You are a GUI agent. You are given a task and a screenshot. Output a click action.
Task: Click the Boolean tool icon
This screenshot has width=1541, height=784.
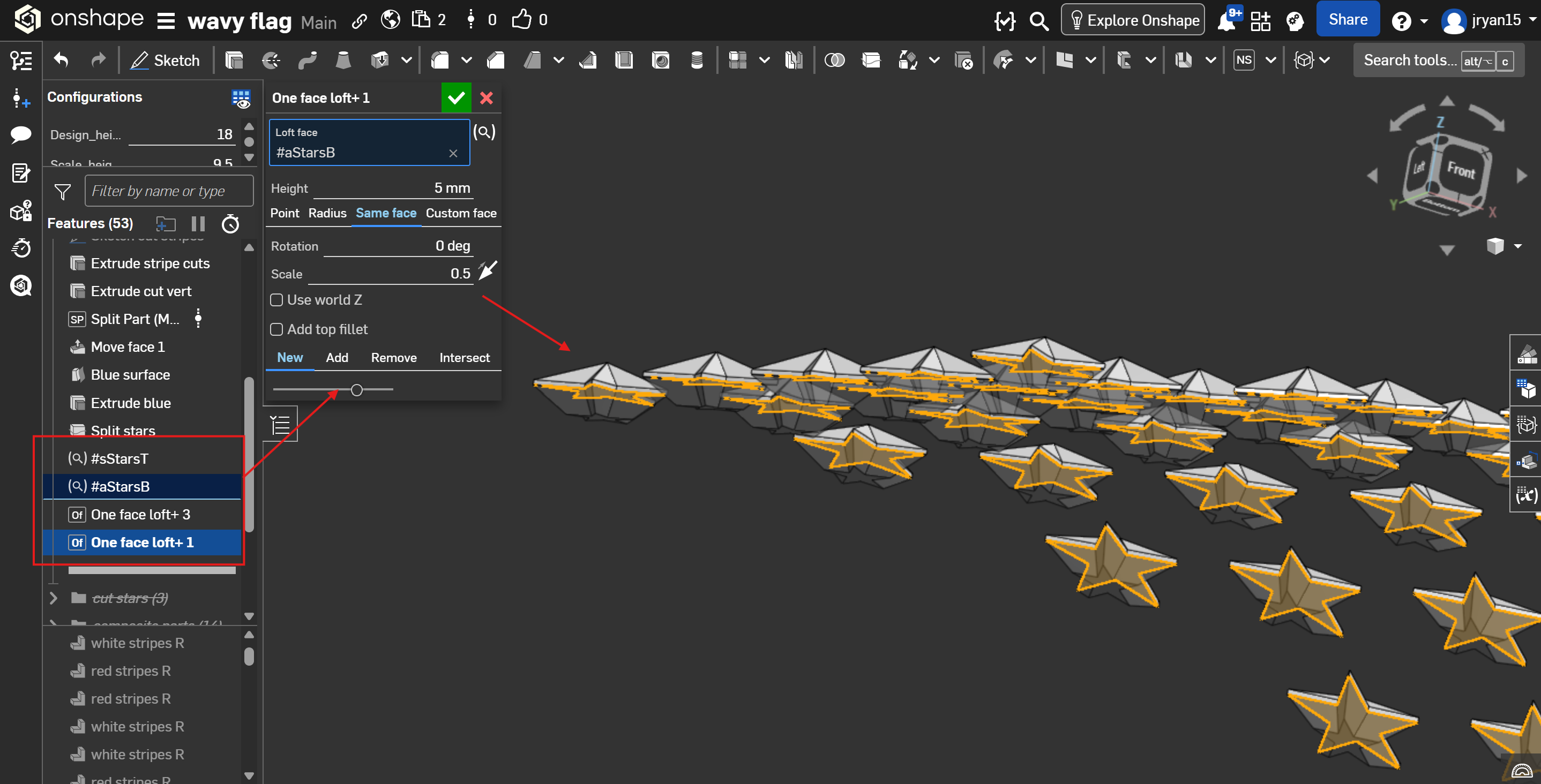click(834, 61)
